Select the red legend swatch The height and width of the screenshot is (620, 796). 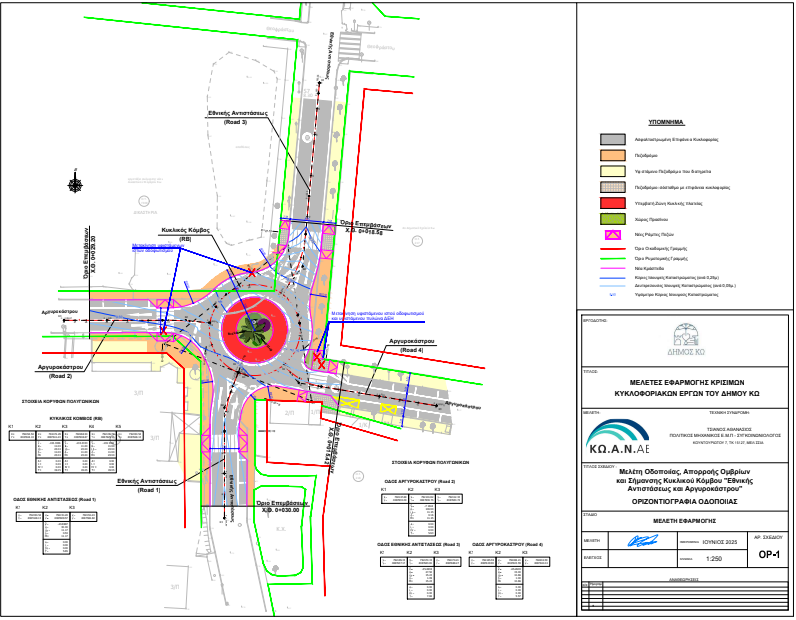(611, 202)
